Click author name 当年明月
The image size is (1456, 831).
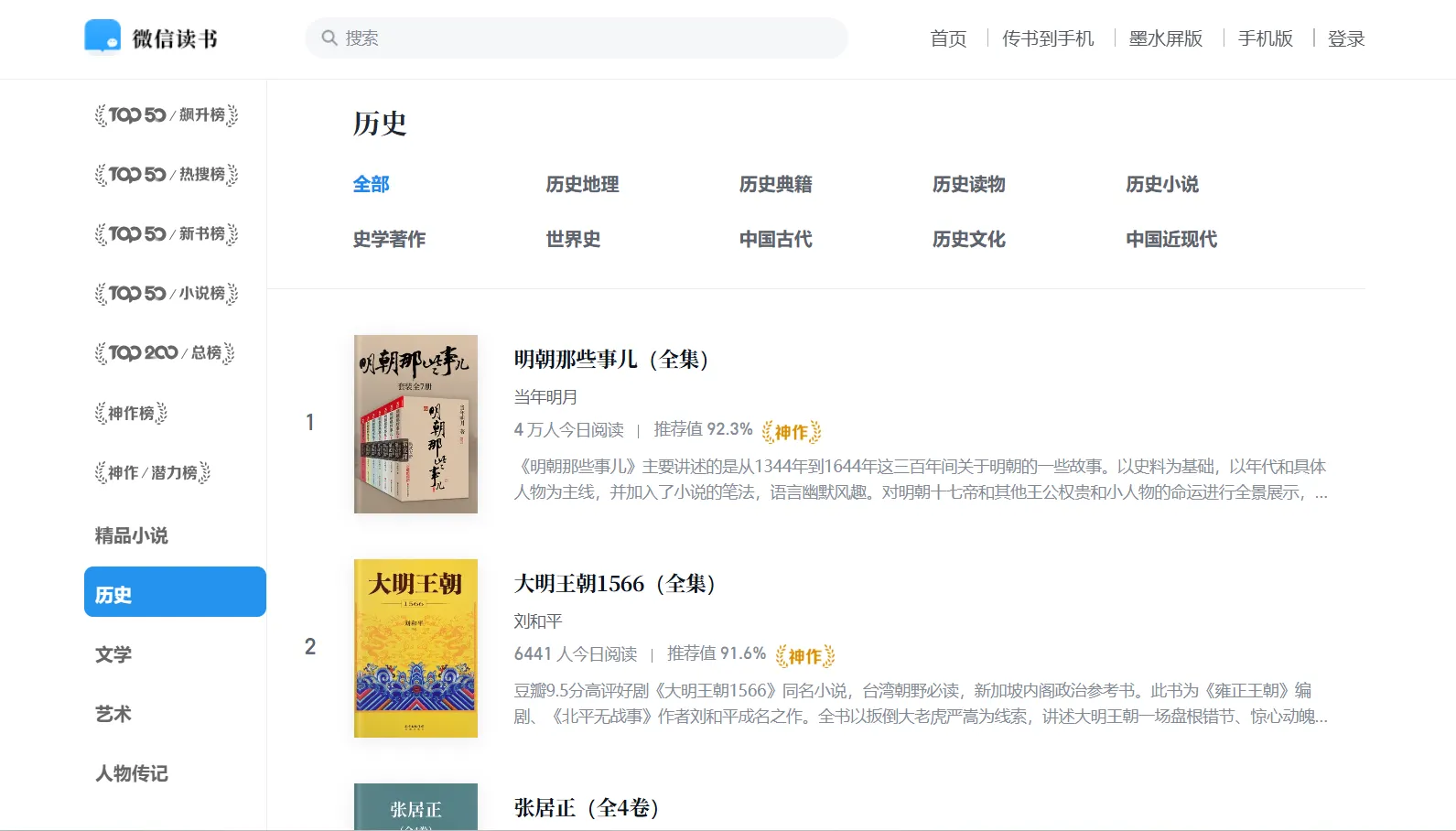[545, 397]
